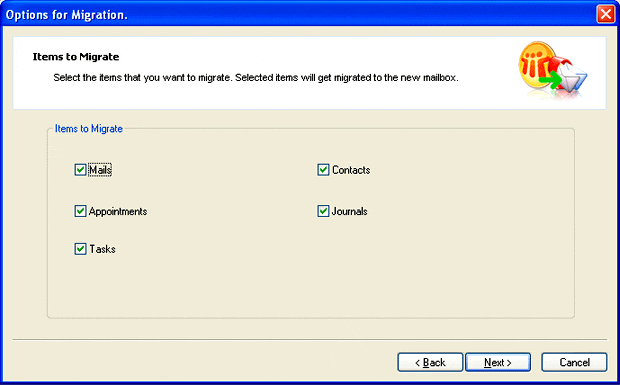This screenshot has width=620, height=385.
Task: Go to the previous step with Back
Action: 430,362
